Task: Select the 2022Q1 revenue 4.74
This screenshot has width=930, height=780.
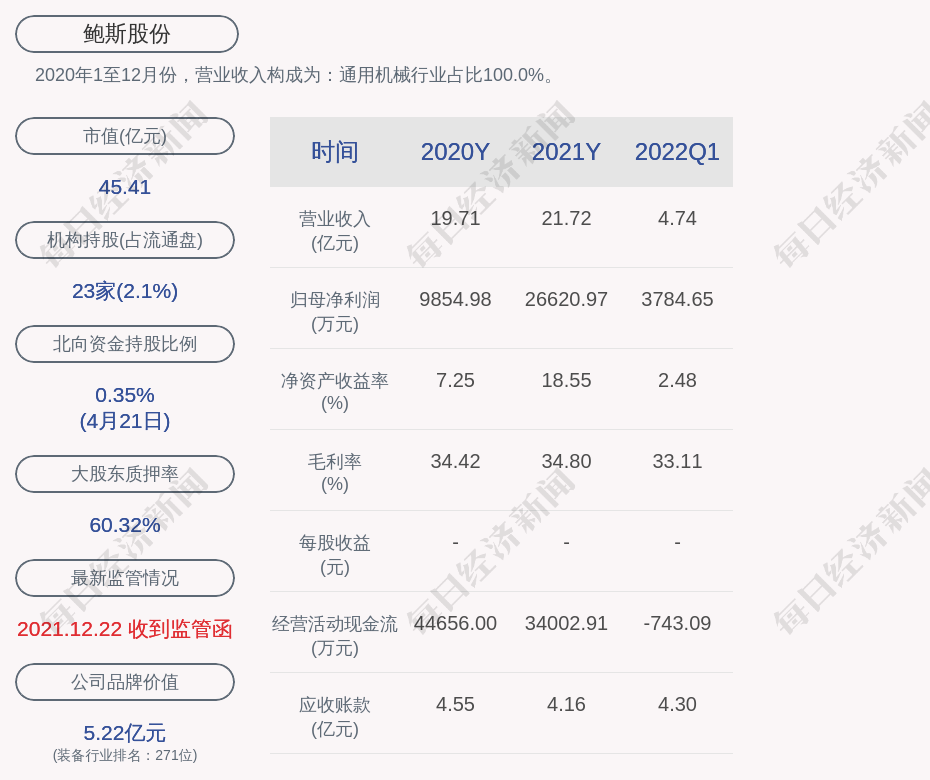Action: (677, 218)
